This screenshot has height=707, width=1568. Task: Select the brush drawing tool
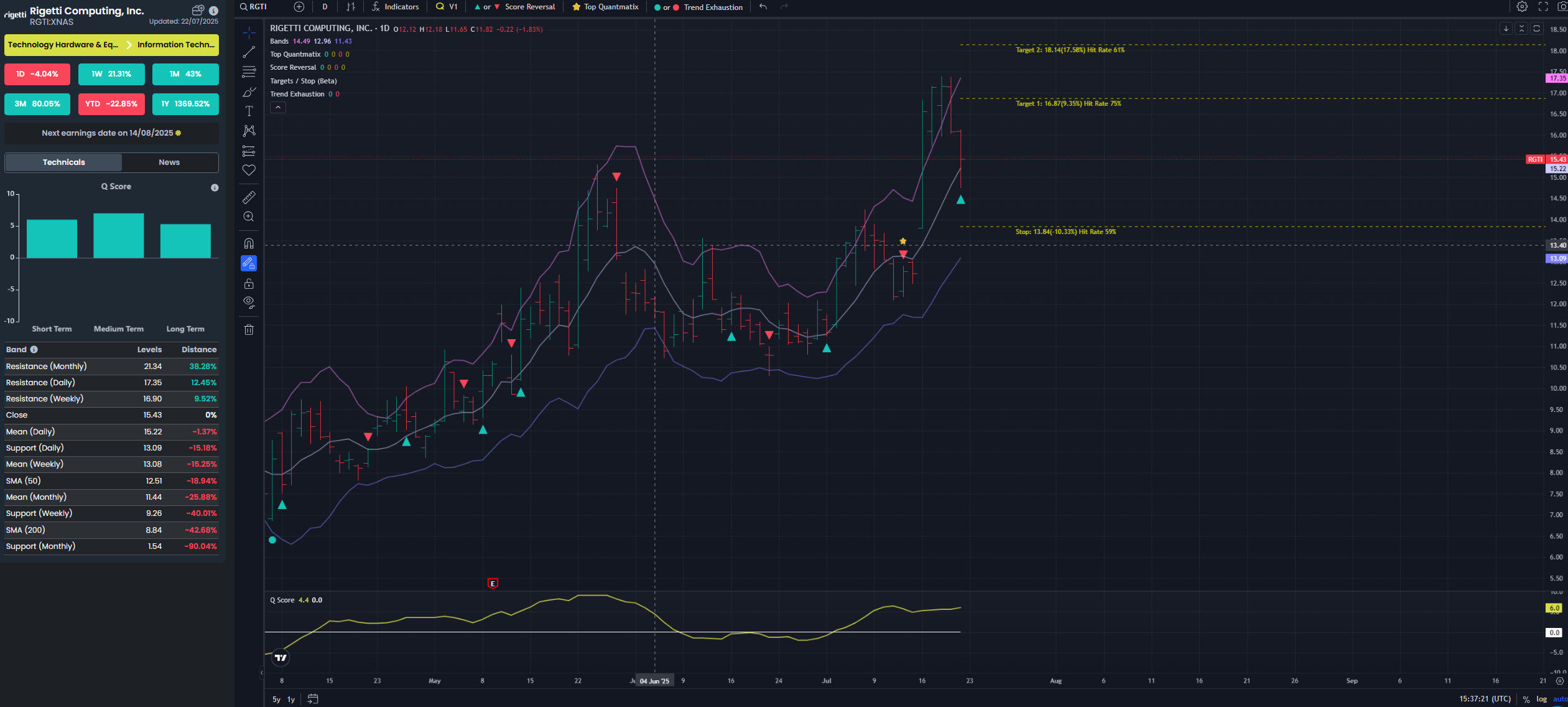pos(249,92)
